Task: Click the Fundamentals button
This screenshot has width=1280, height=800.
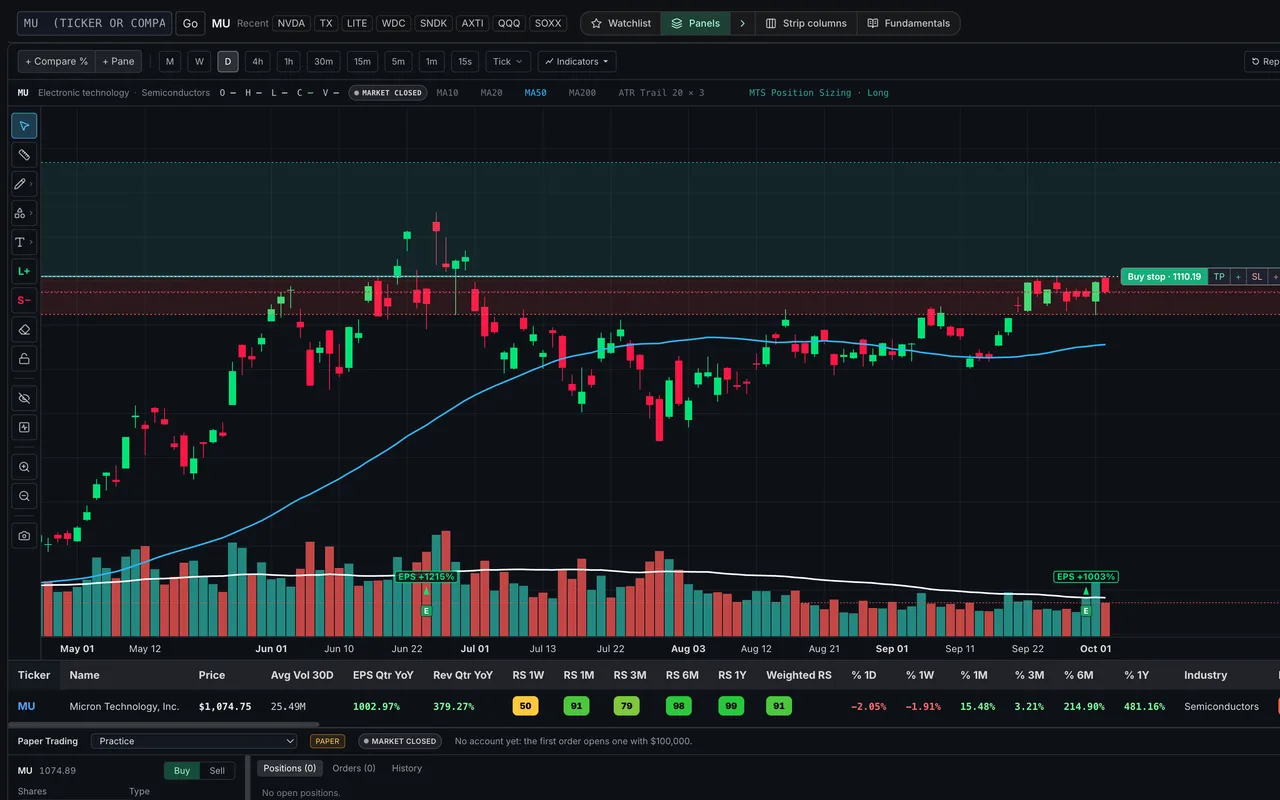Action: [909, 23]
